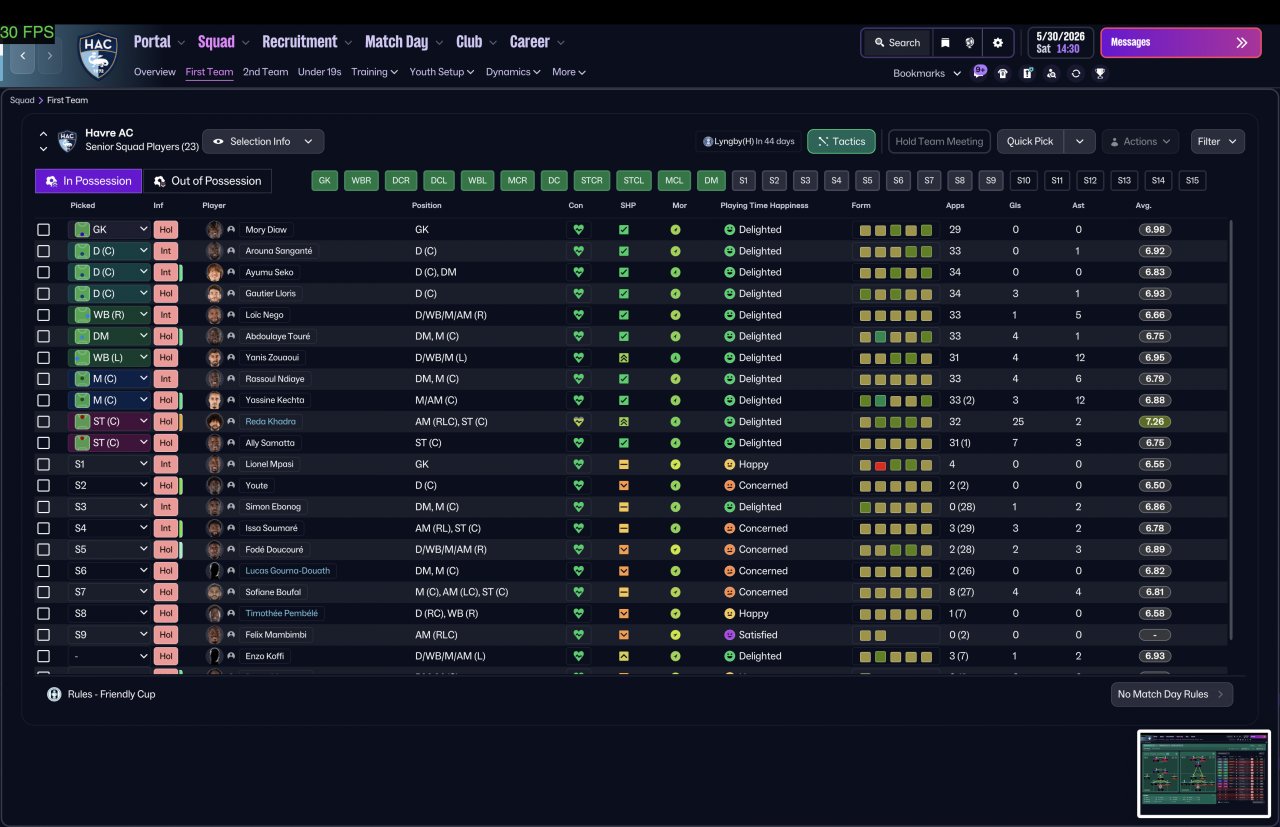Open the globe world icon in top bar
The height and width of the screenshot is (827, 1280).
coord(970,43)
